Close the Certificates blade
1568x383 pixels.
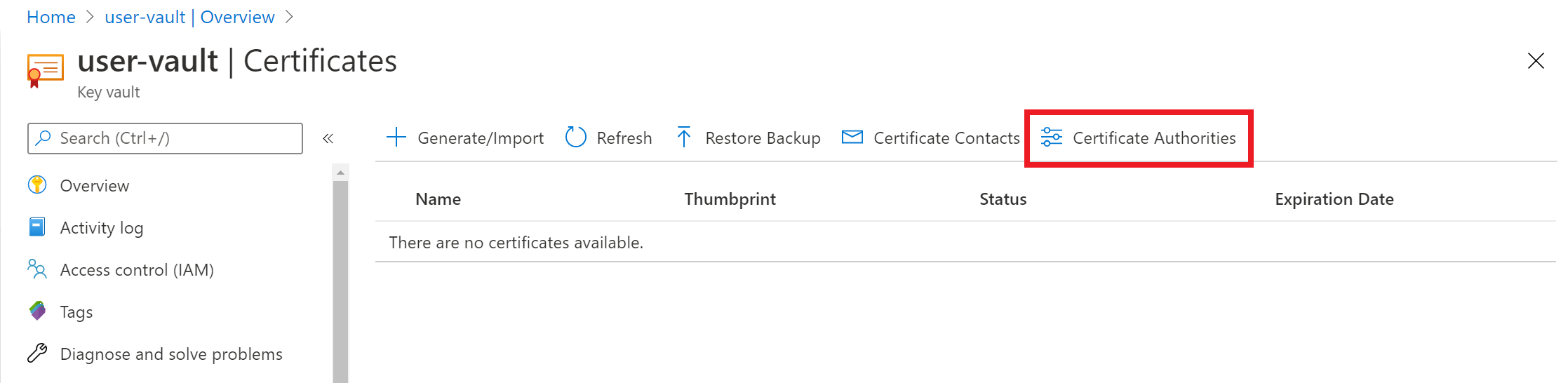(x=1536, y=61)
